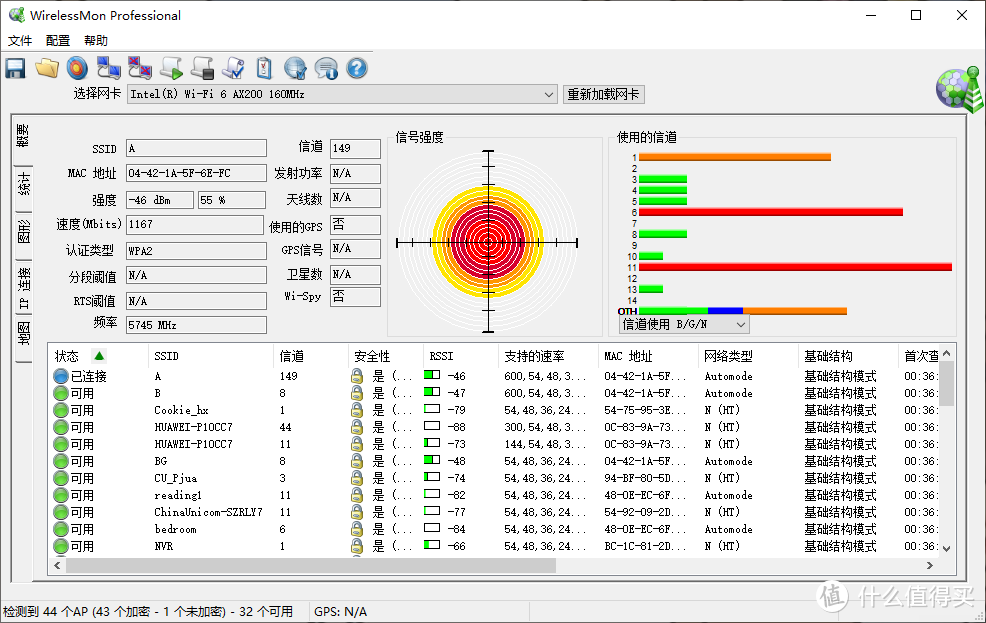Viewport: 986px width, 623px height.
Task: Click the disconnect adapter icon with red X
Action: pos(139,67)
